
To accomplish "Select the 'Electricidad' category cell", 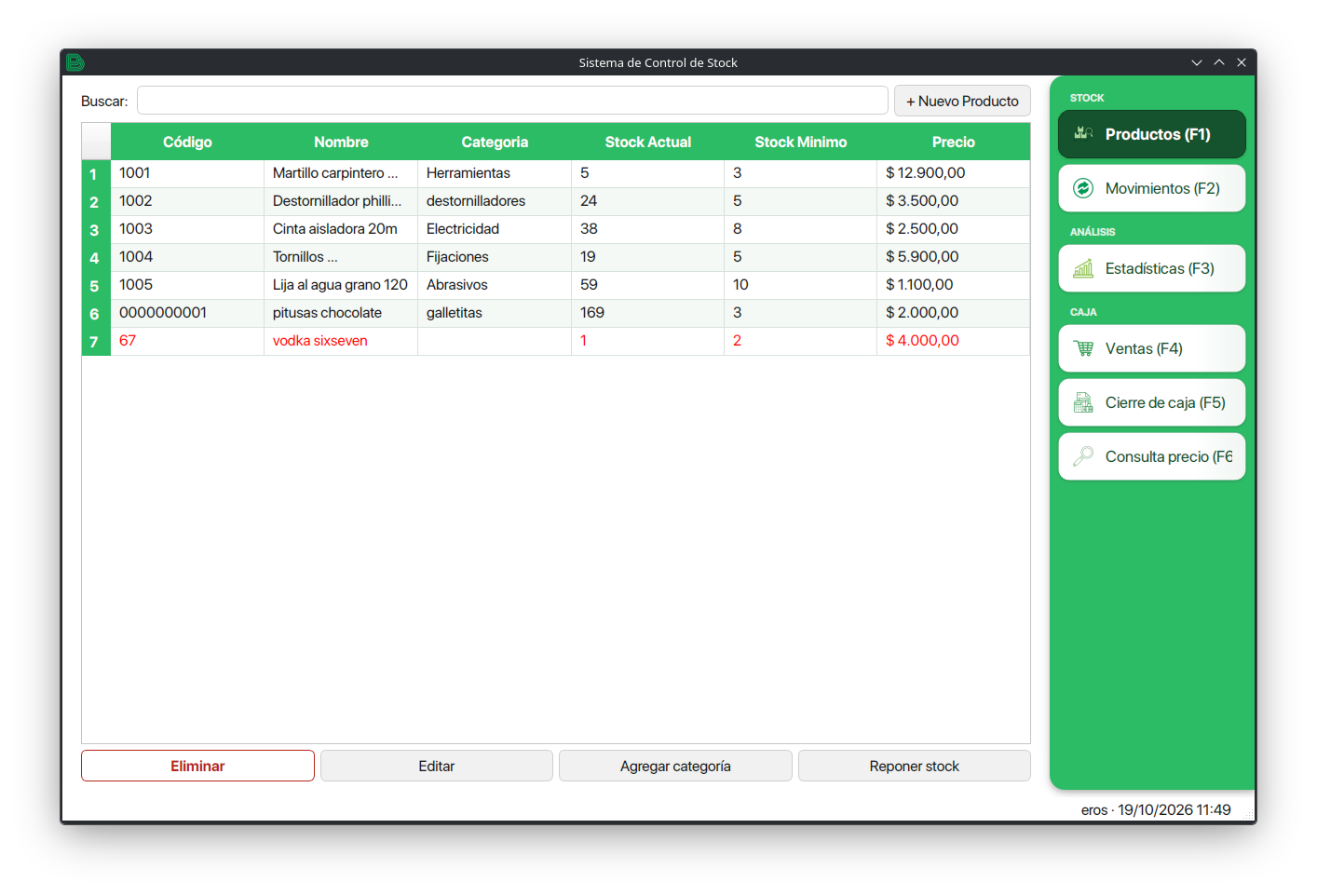I will 495,229.
